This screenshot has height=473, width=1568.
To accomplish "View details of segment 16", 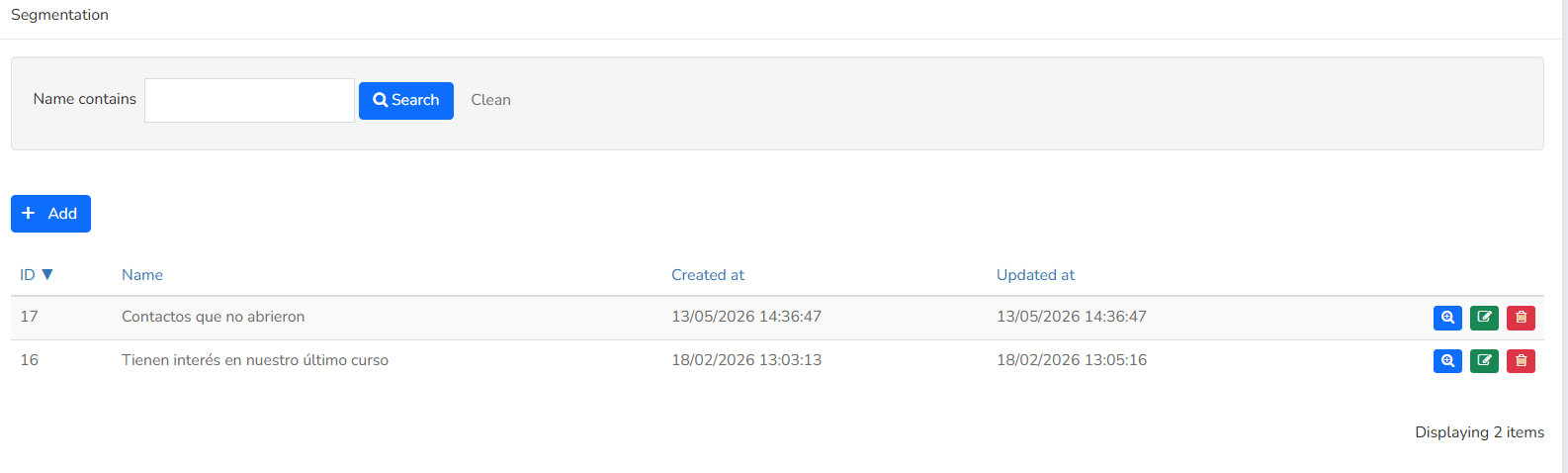I will [1447, 361].
